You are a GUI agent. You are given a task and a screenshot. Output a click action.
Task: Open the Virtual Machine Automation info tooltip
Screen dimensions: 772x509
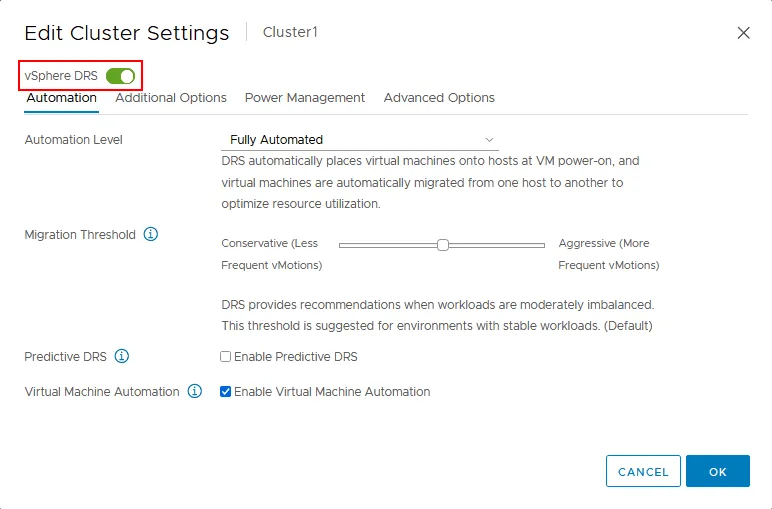click(x=195, y=391)
